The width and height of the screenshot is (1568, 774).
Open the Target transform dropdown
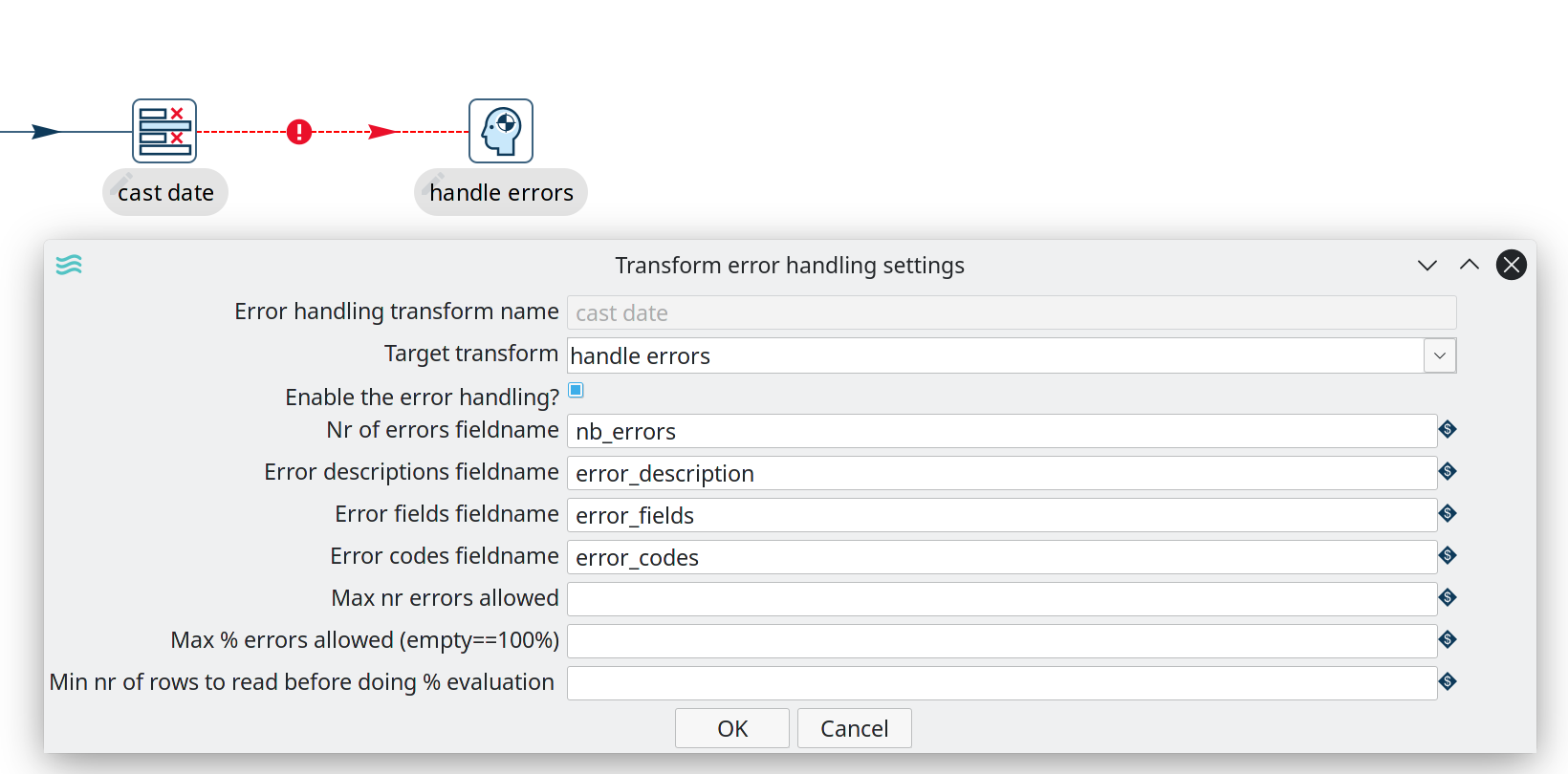tap(1440, 355)
